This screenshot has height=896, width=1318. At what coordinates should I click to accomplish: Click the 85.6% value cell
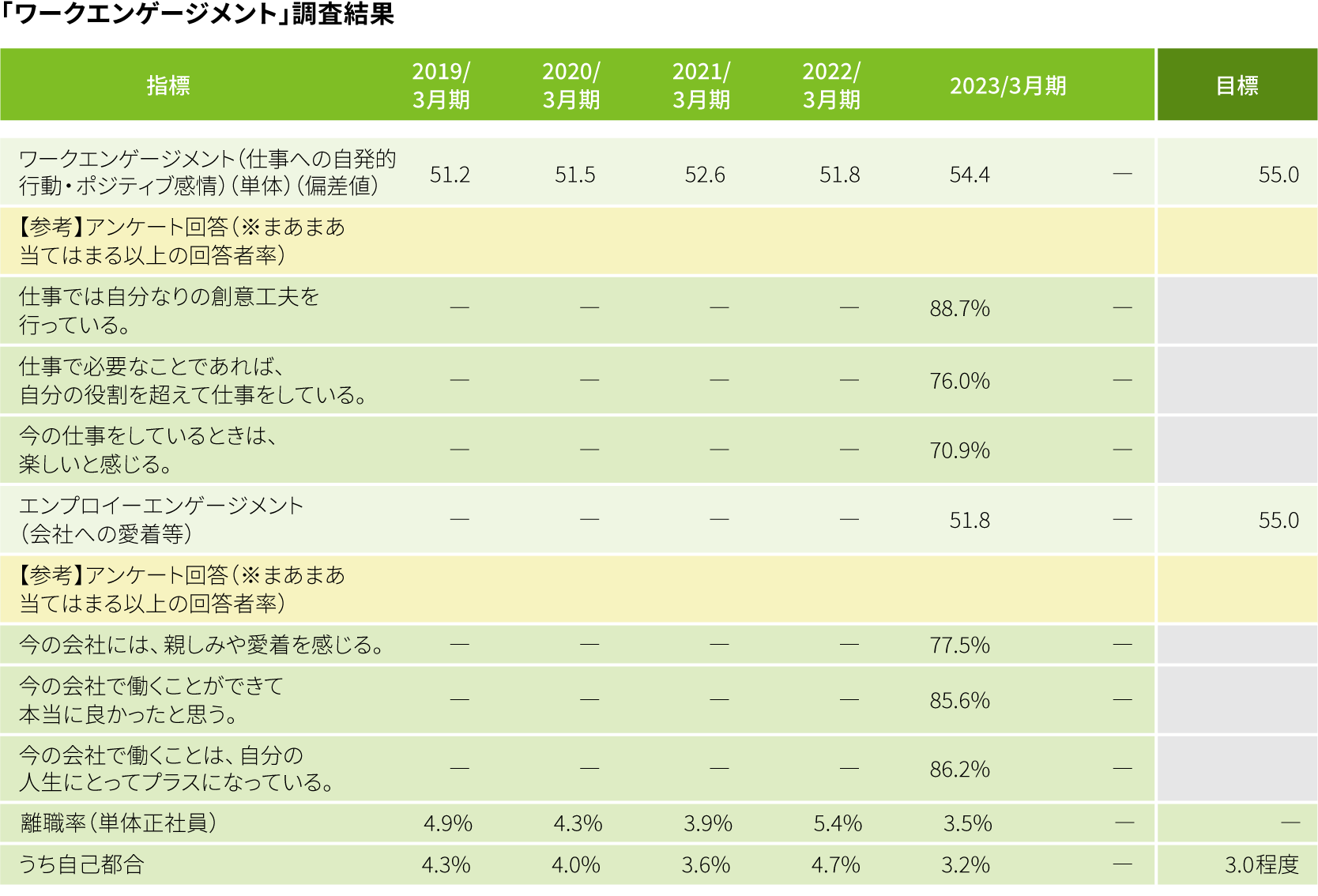coord(959,701)
